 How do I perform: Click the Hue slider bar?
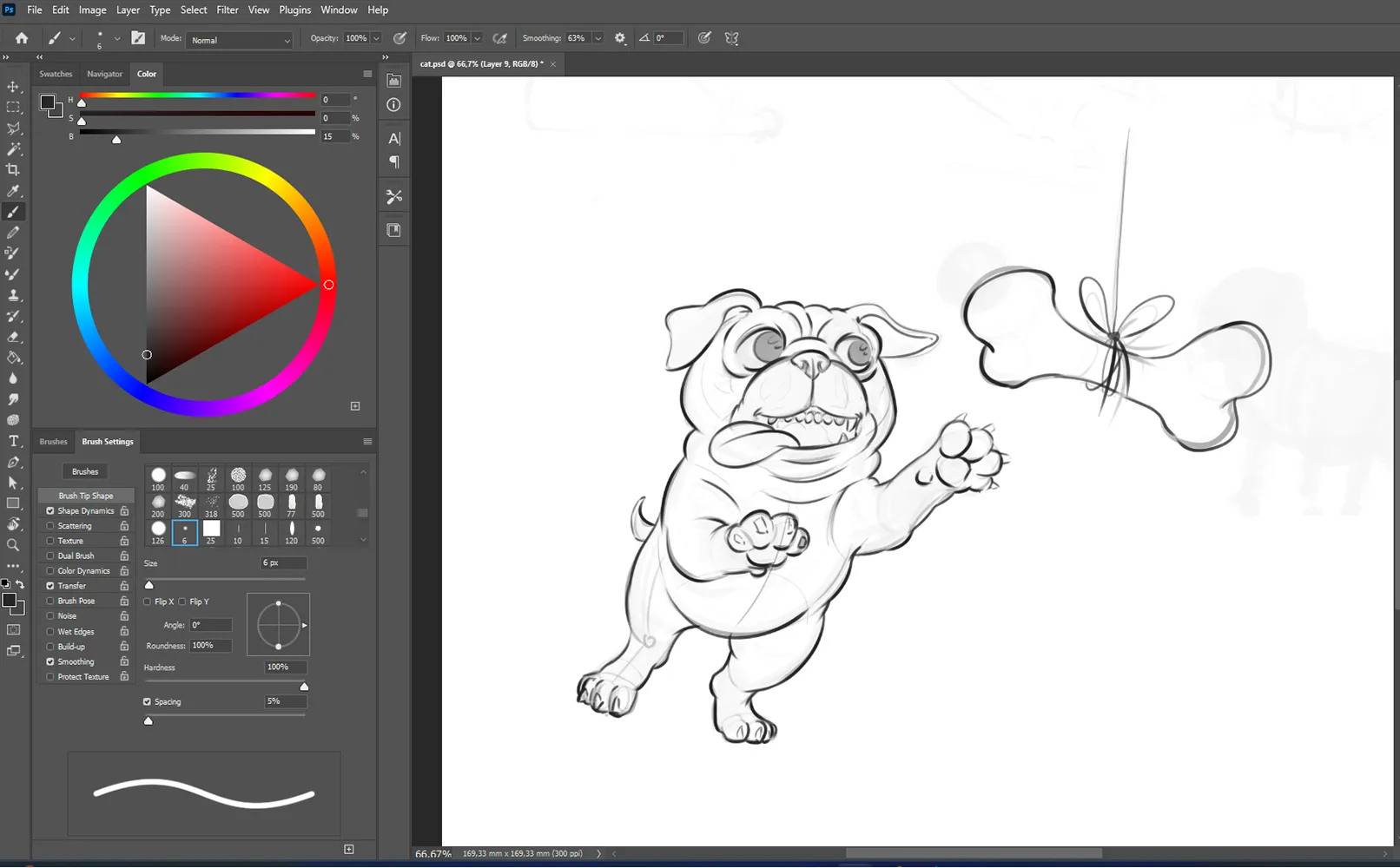197,95
